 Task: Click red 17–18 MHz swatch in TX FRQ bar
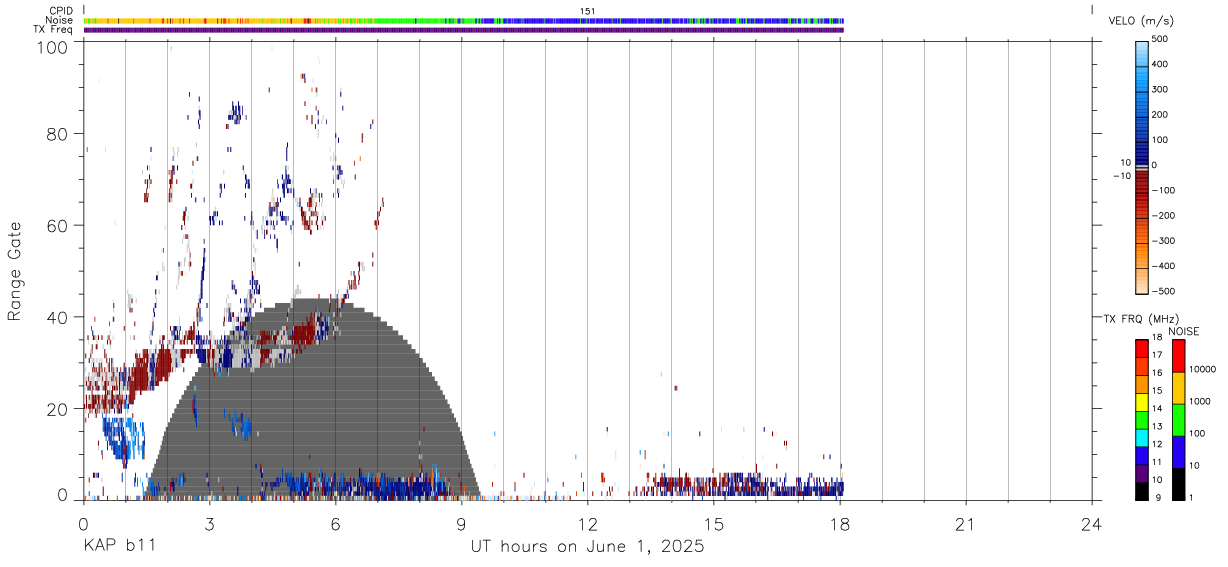(1142, 349)
